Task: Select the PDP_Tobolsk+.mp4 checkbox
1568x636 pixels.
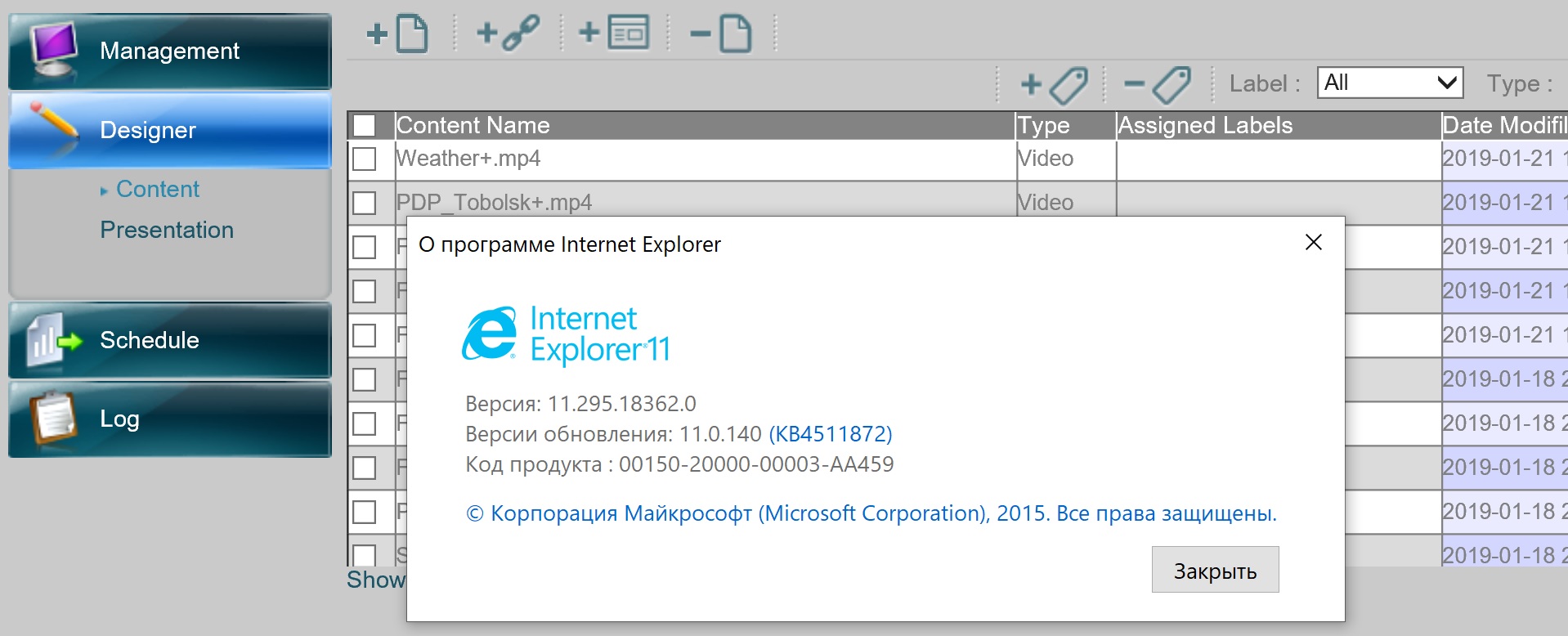Action: coord(365,203)
